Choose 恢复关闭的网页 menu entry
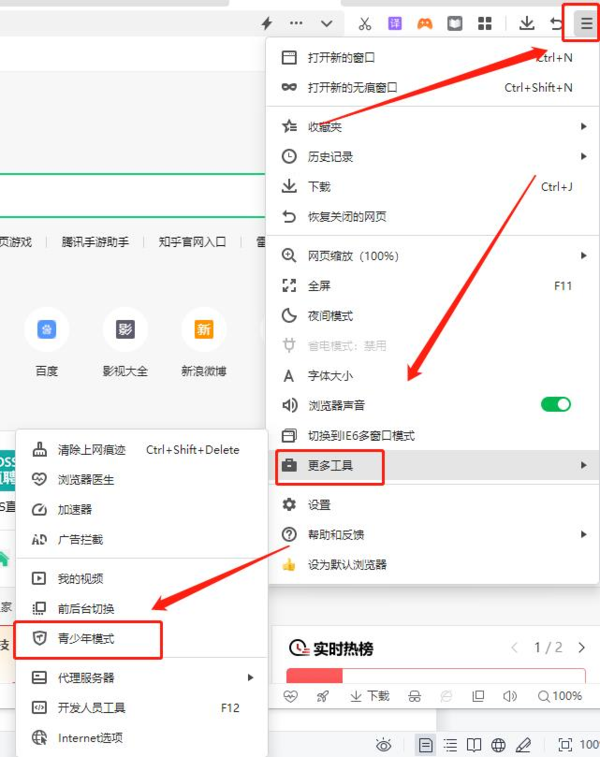Viewport: 600px width, 757px height. pyautogui.click(x=433, y=216)
